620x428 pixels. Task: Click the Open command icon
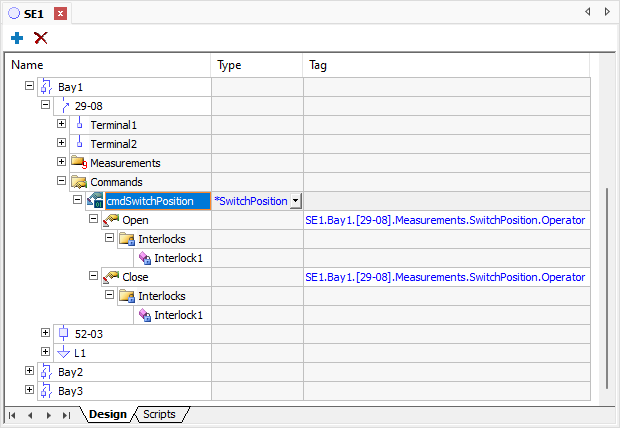[111, 220]
